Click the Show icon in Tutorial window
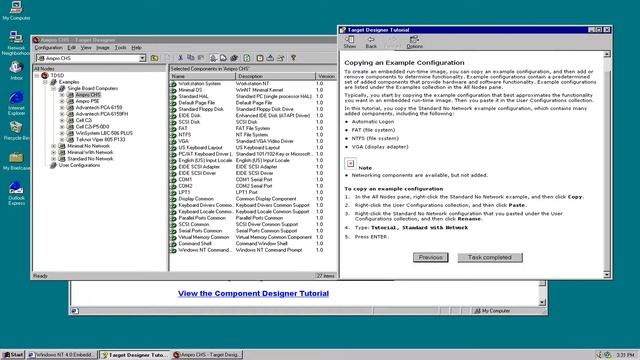Viewport: 640px width, 360px height. pos(350,42)
